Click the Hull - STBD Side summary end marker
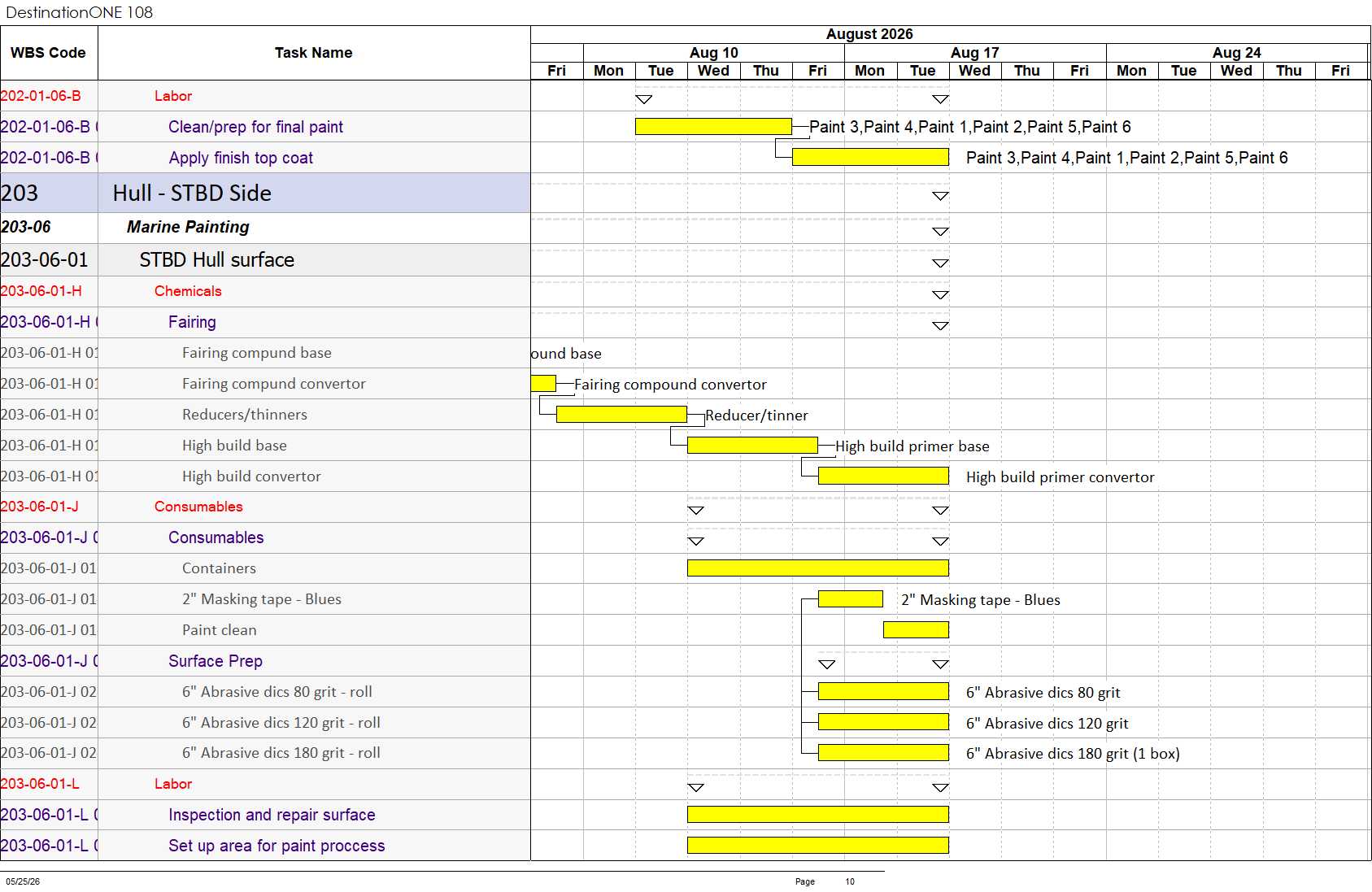The image size is (1372, 892). tap(940, 196)
